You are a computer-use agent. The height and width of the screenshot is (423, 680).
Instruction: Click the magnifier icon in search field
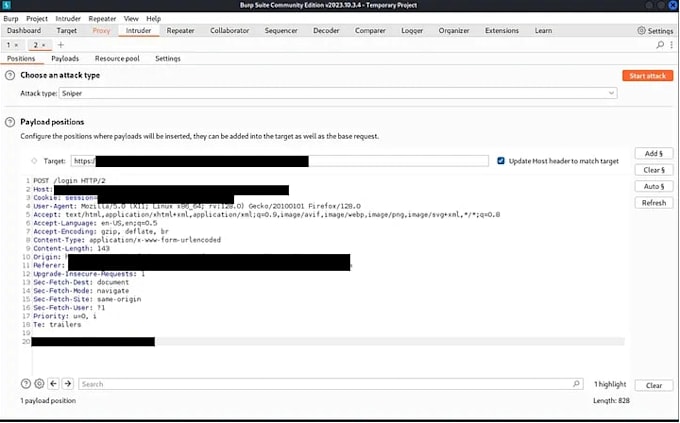576,384
